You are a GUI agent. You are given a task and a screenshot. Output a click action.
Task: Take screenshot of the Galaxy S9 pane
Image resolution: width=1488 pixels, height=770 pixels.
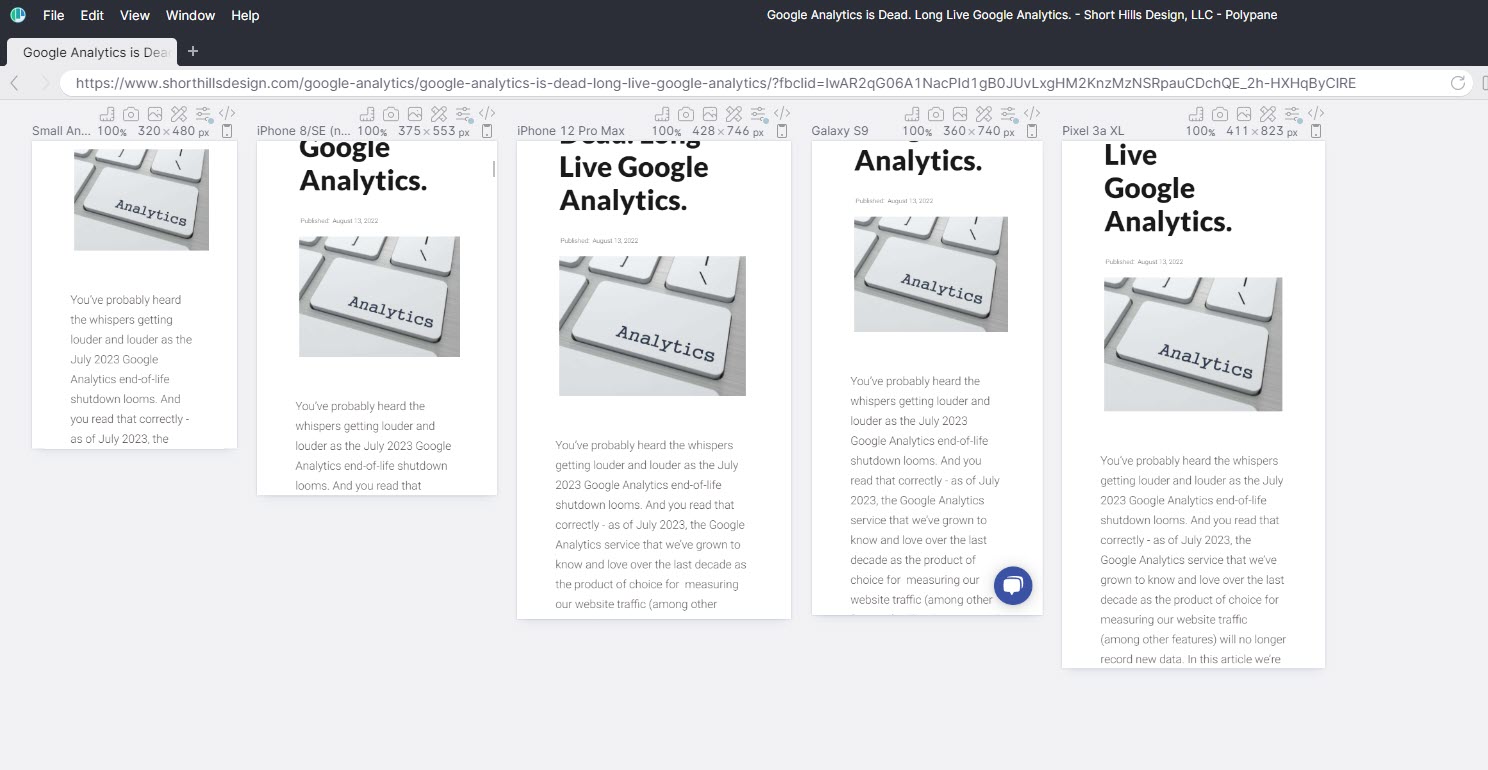point(936,114)
